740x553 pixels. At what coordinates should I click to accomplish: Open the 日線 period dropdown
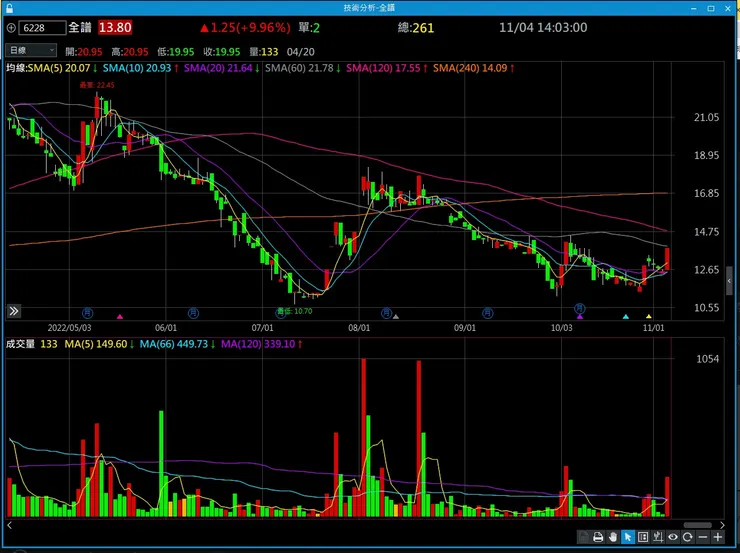[x=31, y=50]
